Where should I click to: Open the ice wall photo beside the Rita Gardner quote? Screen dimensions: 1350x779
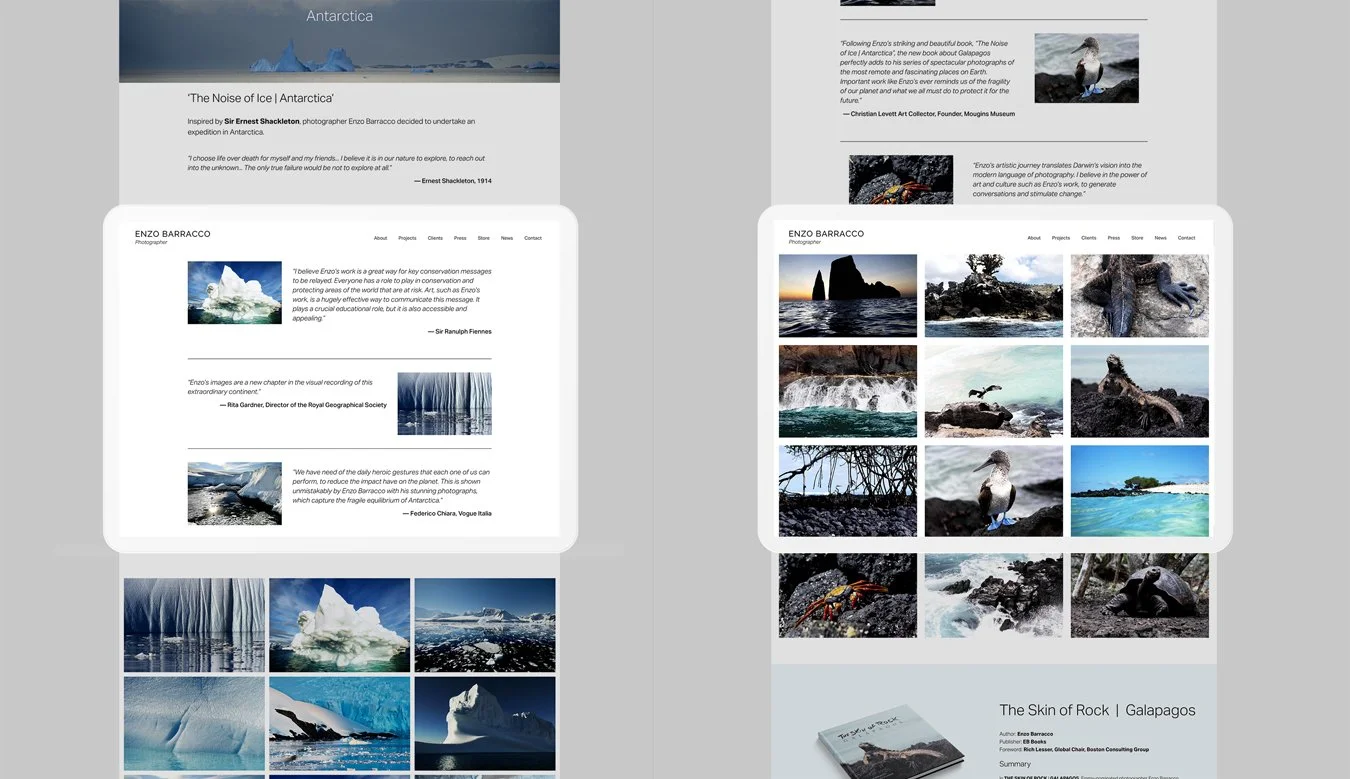click(x=444, y=403)
